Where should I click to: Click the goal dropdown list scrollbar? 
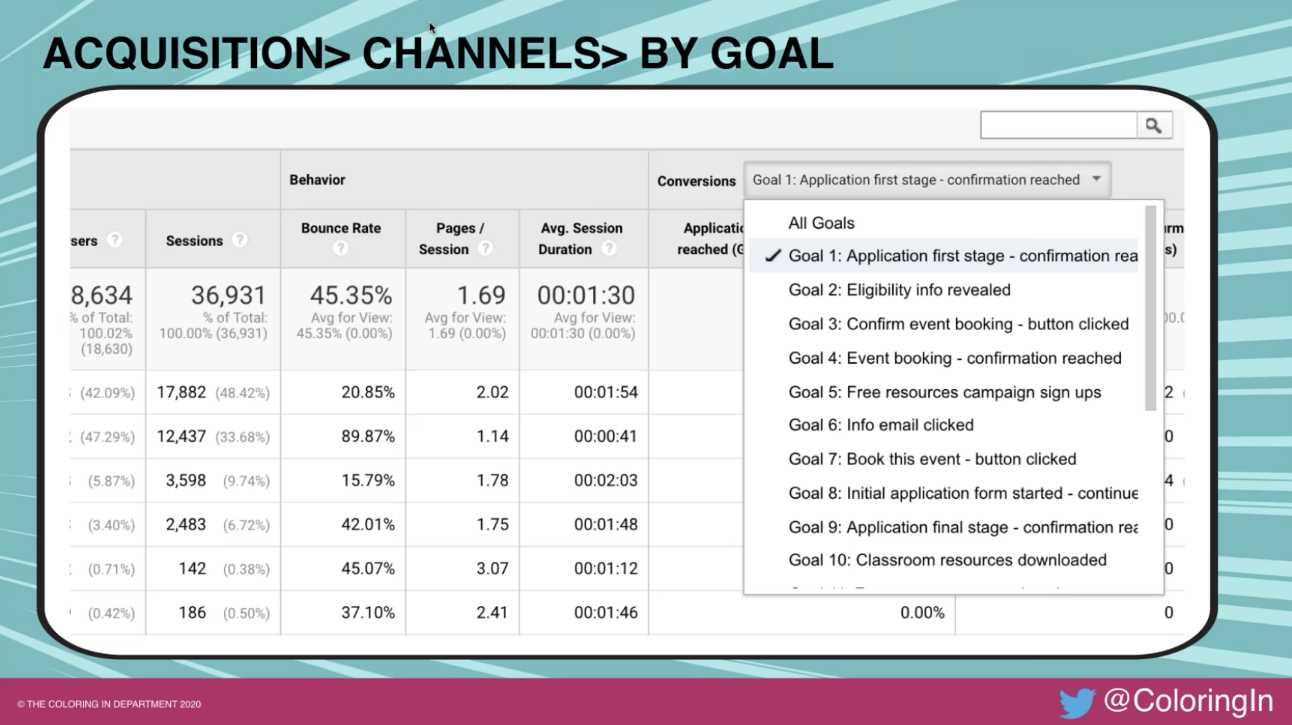click(1150, 307)
